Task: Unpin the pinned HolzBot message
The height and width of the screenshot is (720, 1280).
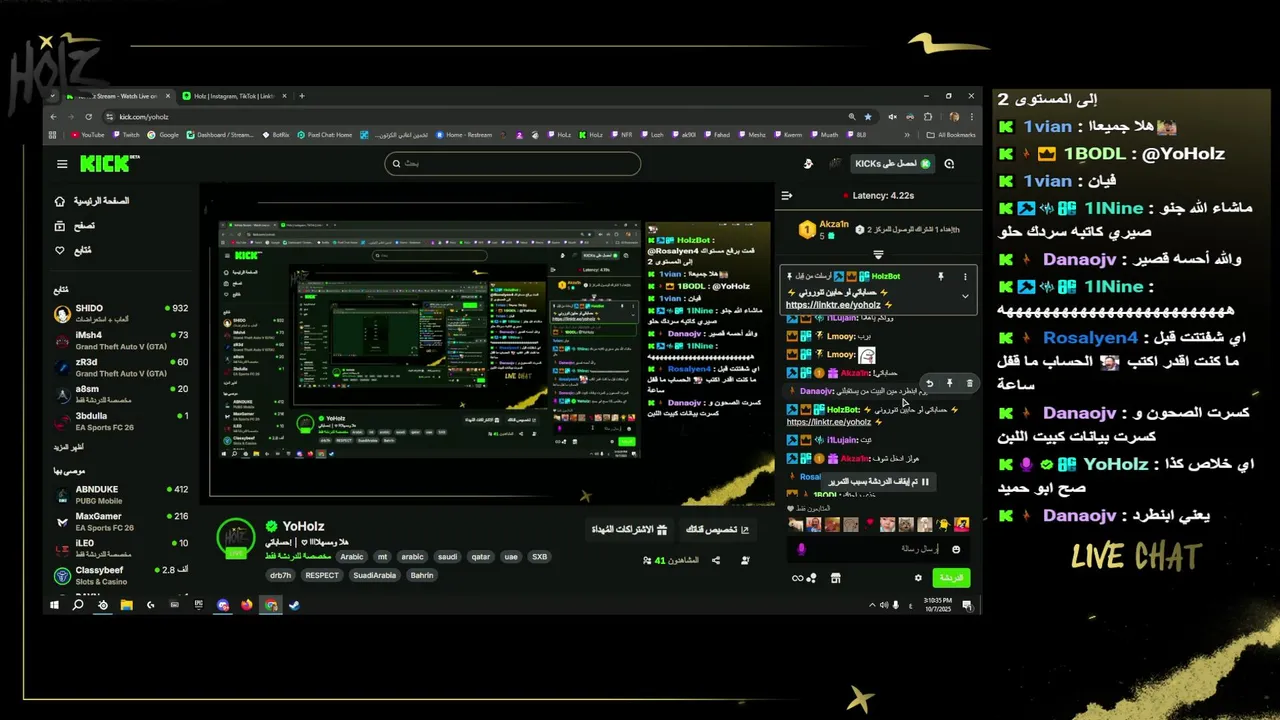Action: 941,276
